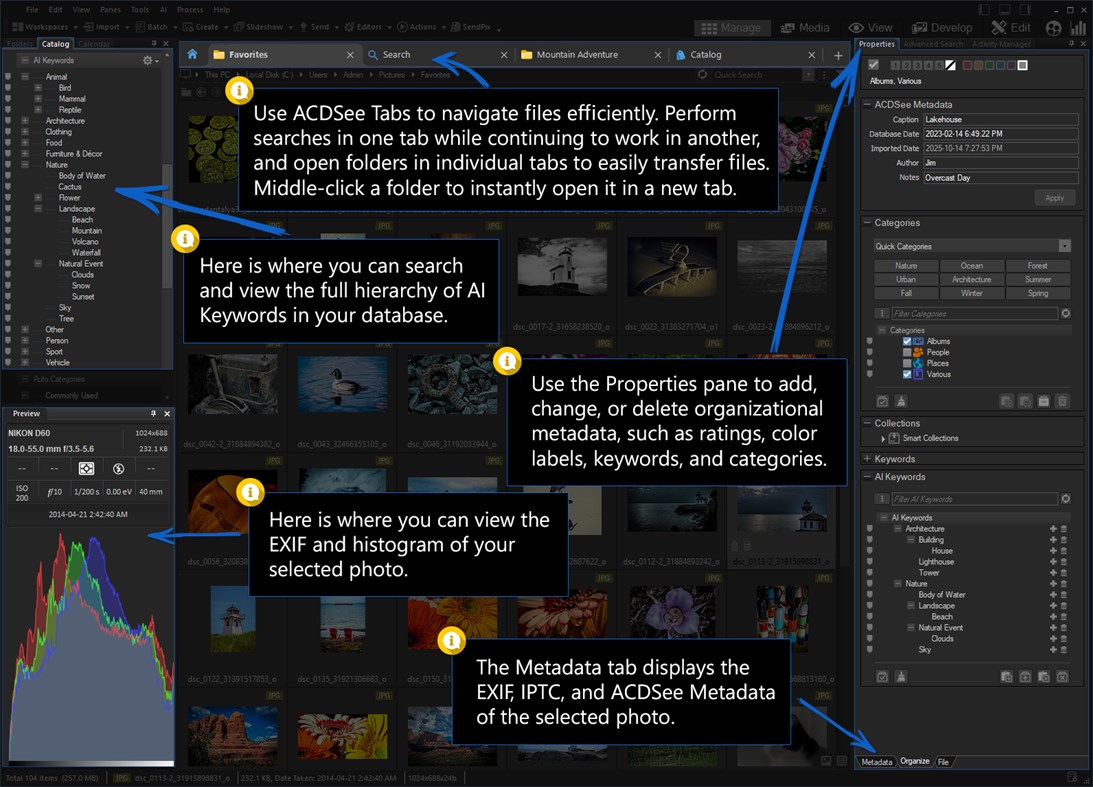Select the Batch tool icon
This screenshot has height=787, width=1093.
coord(154,27)
